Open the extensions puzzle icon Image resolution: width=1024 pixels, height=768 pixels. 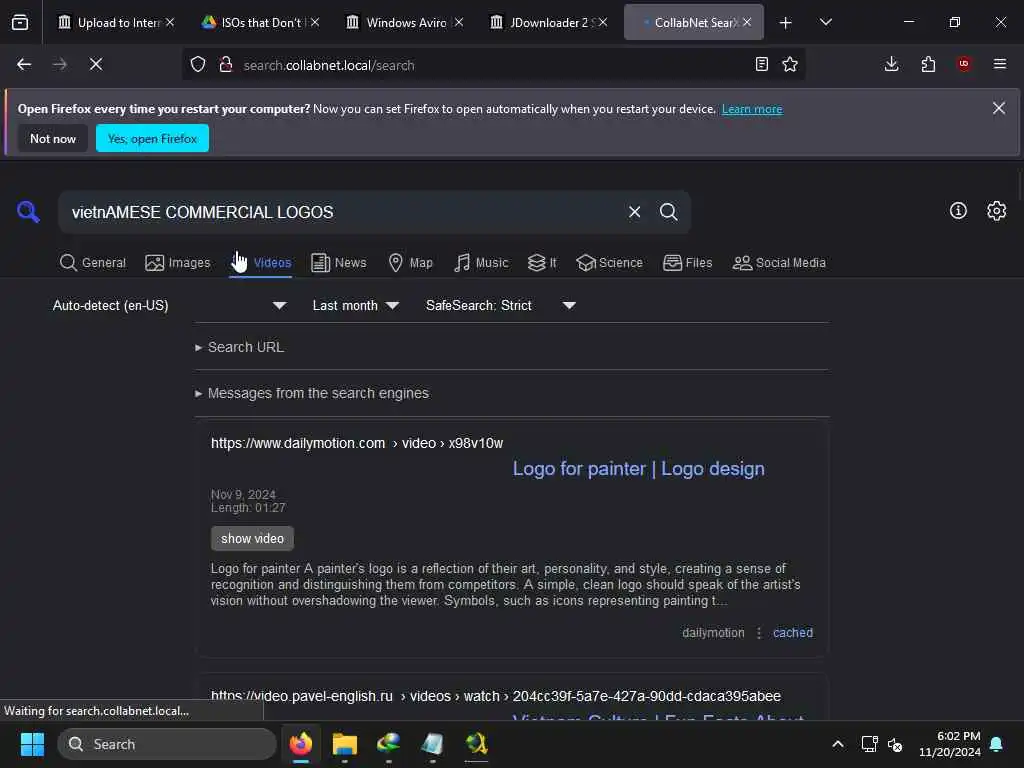(928, 64)
